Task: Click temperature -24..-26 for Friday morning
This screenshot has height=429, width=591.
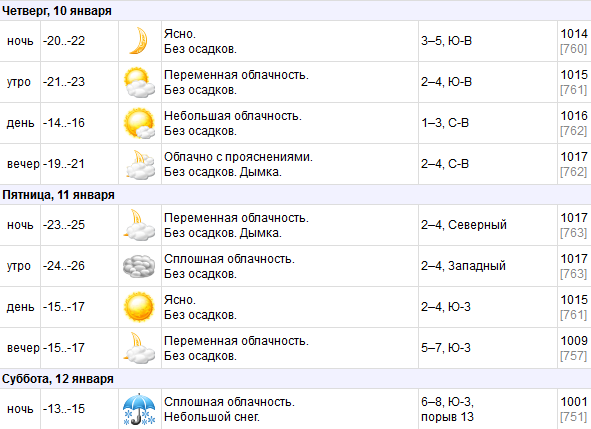Action: [x=64, y=266]
